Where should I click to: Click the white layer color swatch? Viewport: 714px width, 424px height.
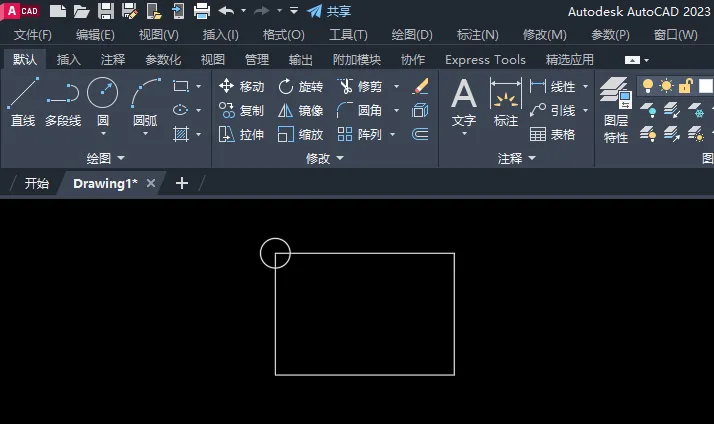pos(705,86)
